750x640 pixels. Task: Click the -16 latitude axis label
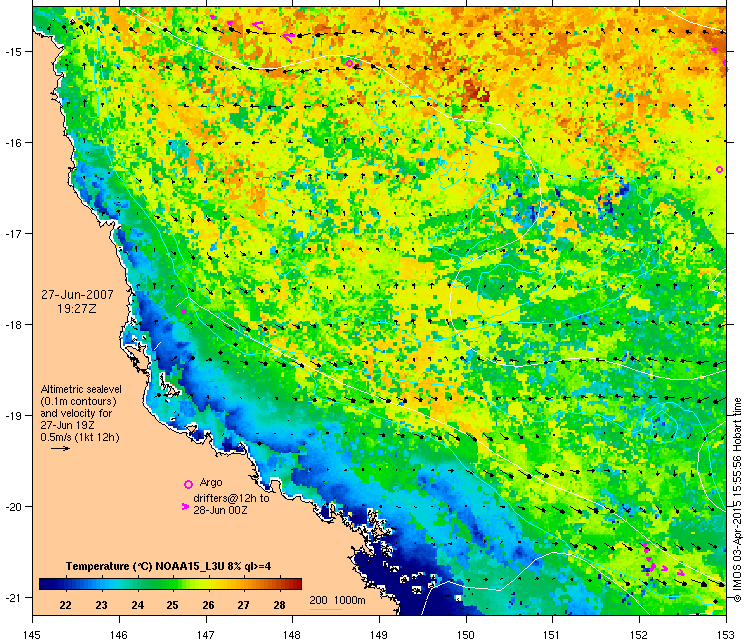pyautogui.click(x=13, y=143)
